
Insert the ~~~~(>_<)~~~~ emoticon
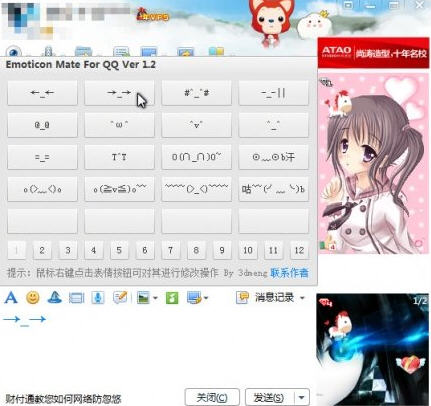coord(197,189)
